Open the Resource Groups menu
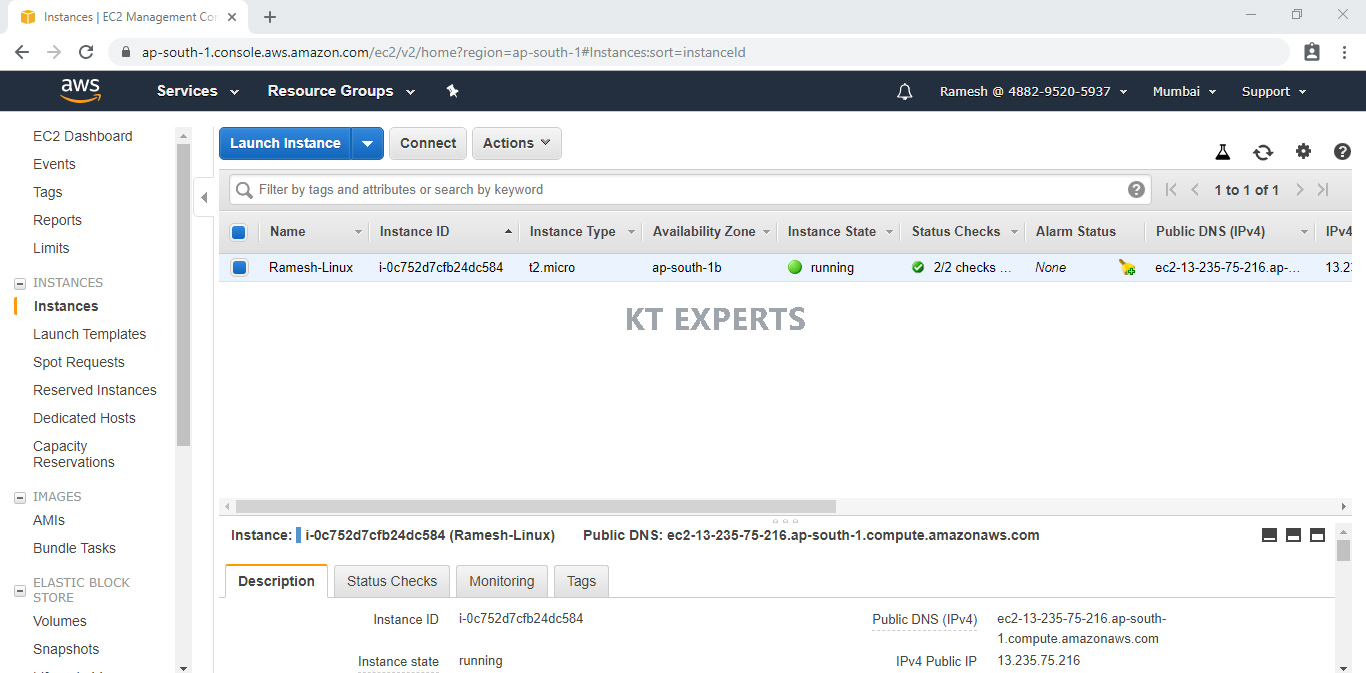Viewport: 1366px width, 673px height. tap(341, 91)
